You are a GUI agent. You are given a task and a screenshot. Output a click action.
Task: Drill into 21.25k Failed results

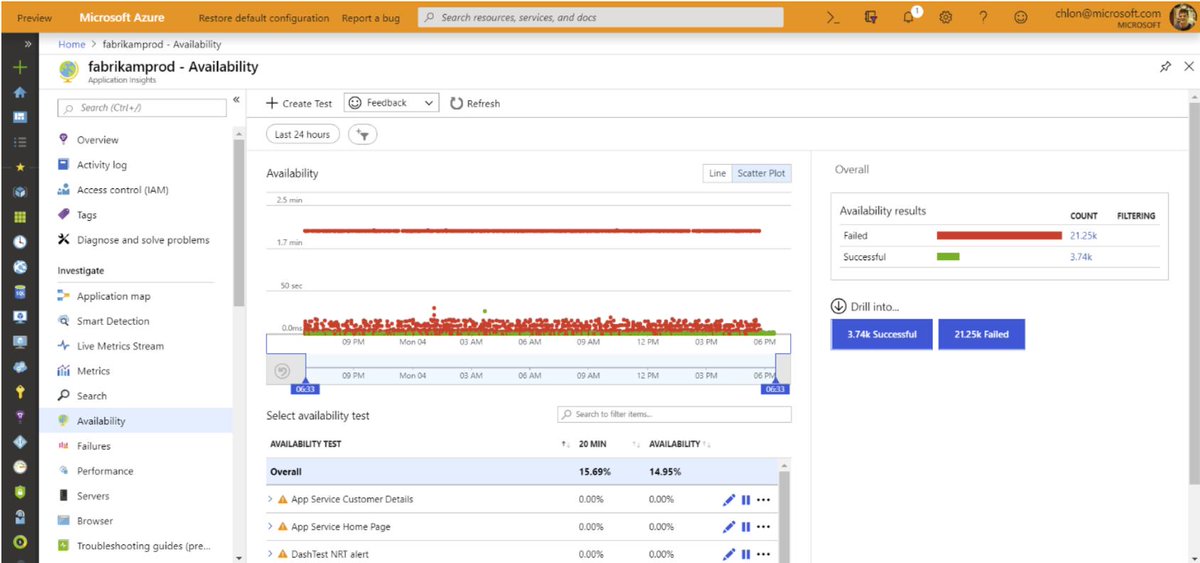click(982, 334)
